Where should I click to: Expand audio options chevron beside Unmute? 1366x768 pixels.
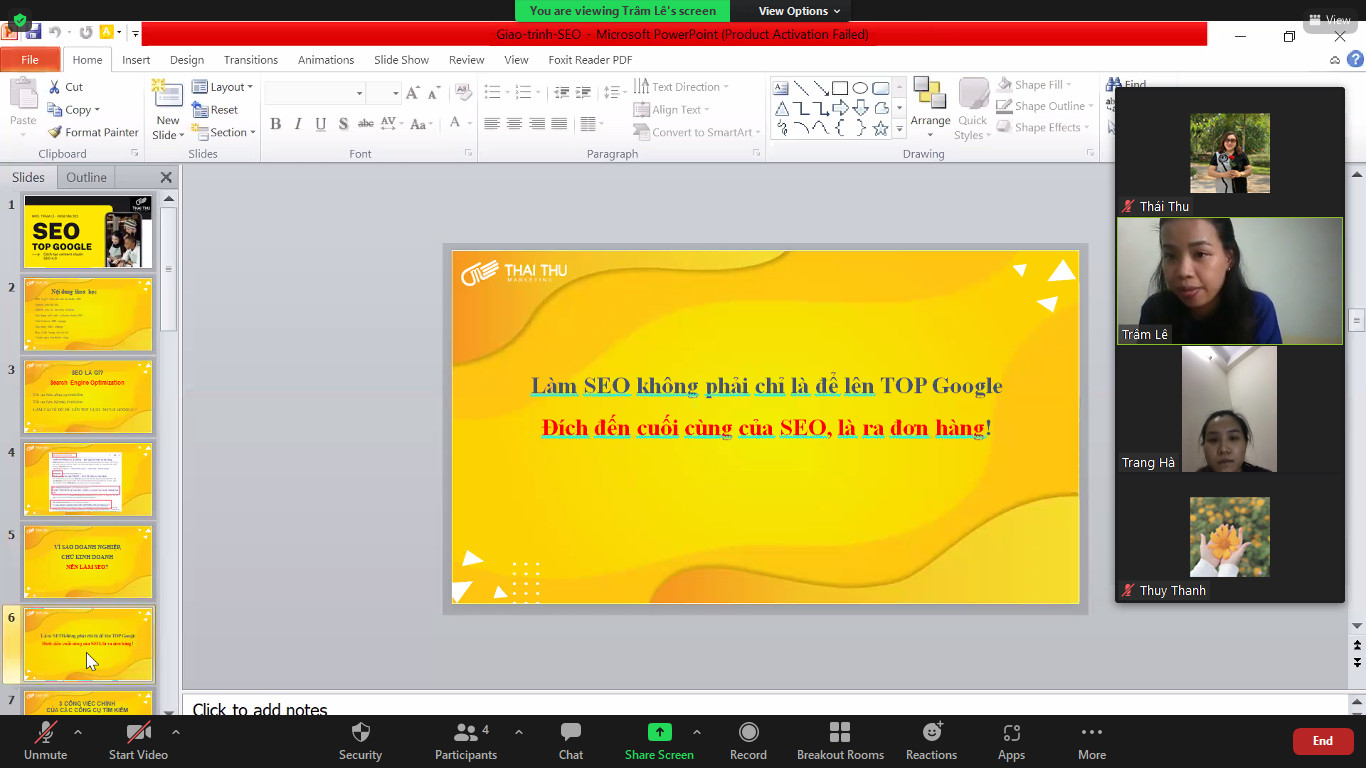point(78,732)
